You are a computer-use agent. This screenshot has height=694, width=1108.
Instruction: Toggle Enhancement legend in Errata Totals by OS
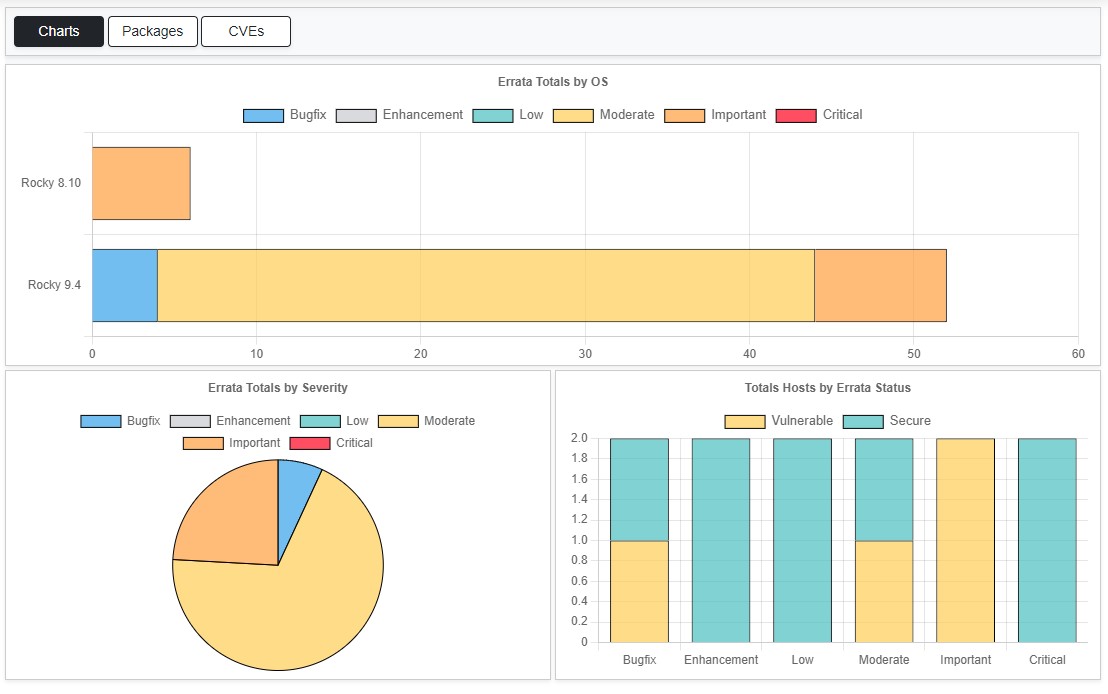[x=400, y=115]
